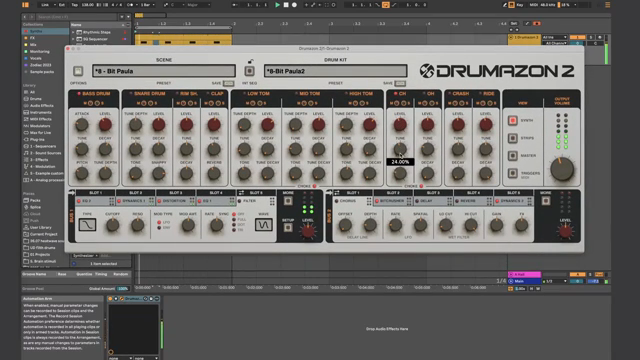This screenshot has height=360, width=640.
Task: Open the 1 Bar quantization dropdown
Action: (147, 5)
